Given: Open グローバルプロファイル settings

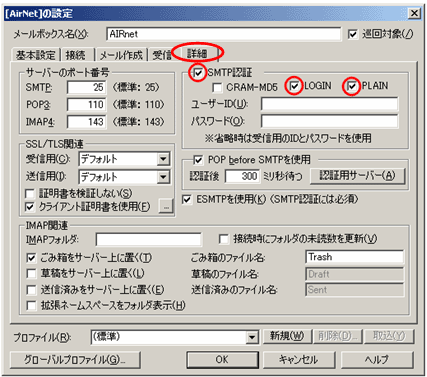Looking at the screenshot, I should click(75, 360).
